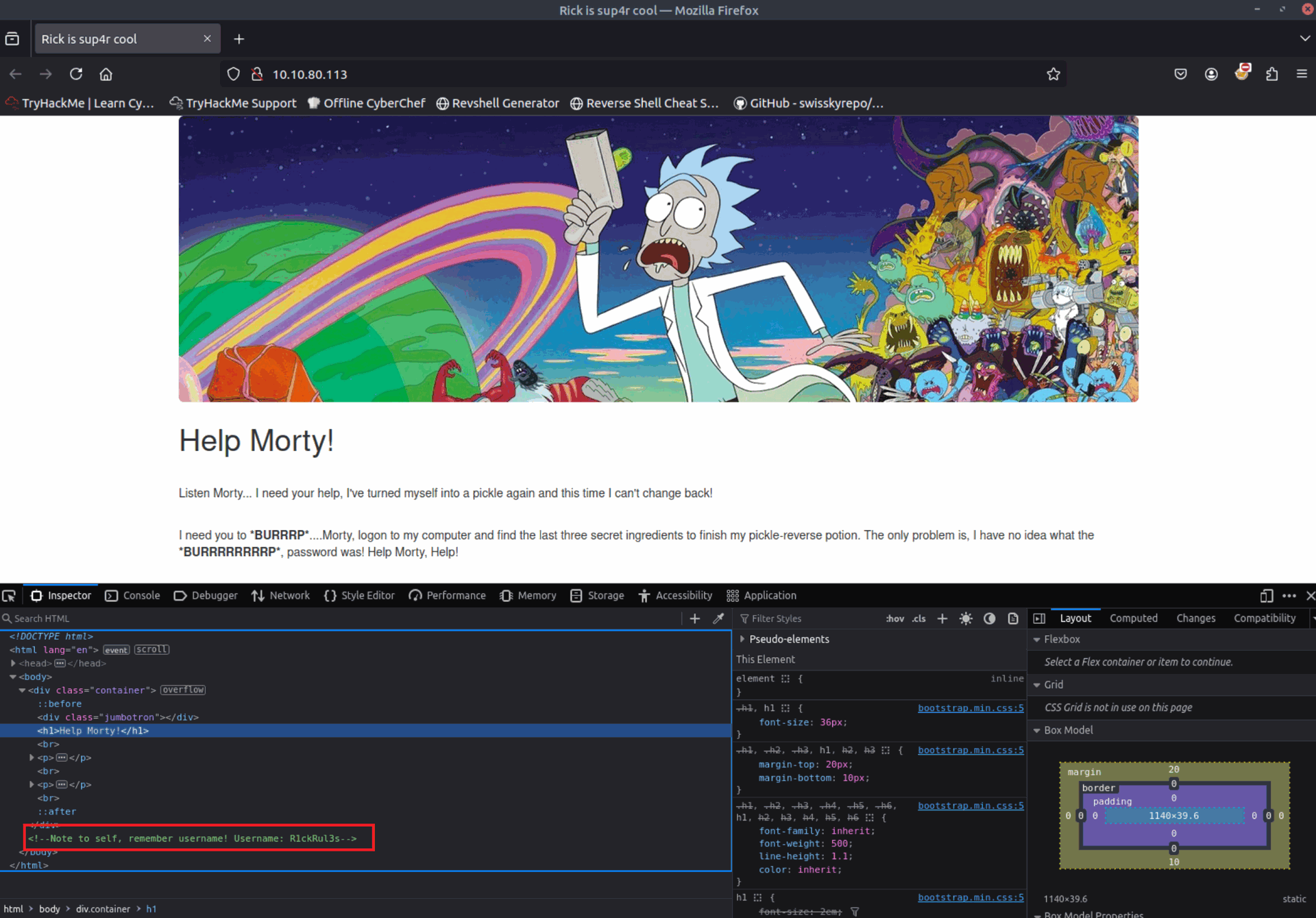
Task: Open the Offline CyberChef bookmark
Action: [x=367, y=104]
